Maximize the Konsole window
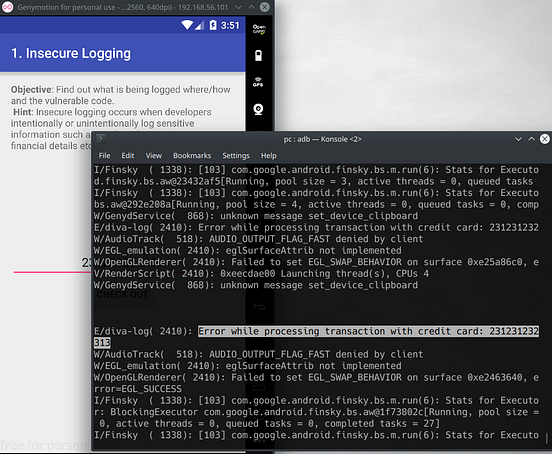This screenshot has width=552, height=454. [532, 139]
